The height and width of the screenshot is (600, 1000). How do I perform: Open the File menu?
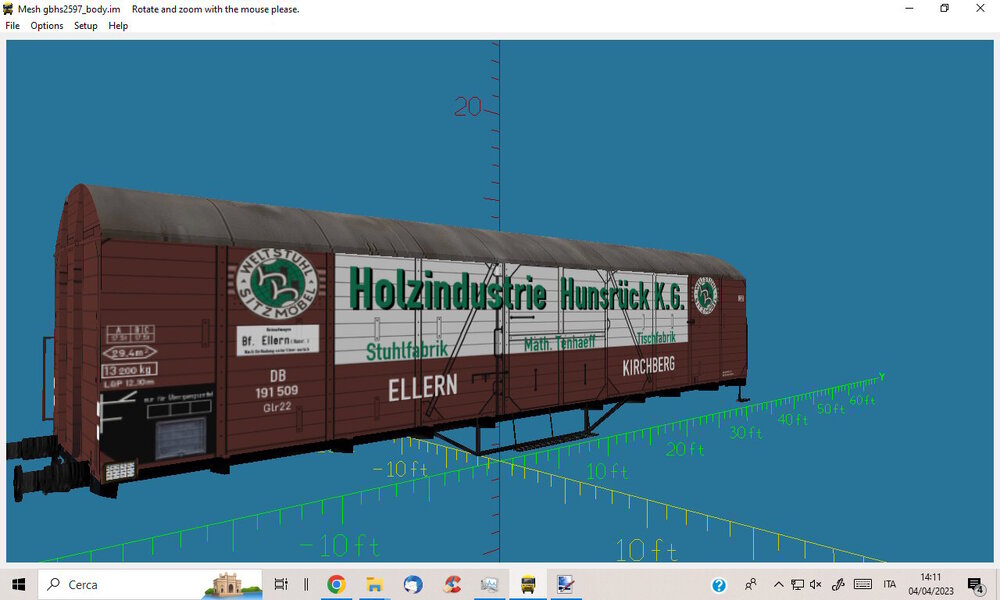click(12, 26)
